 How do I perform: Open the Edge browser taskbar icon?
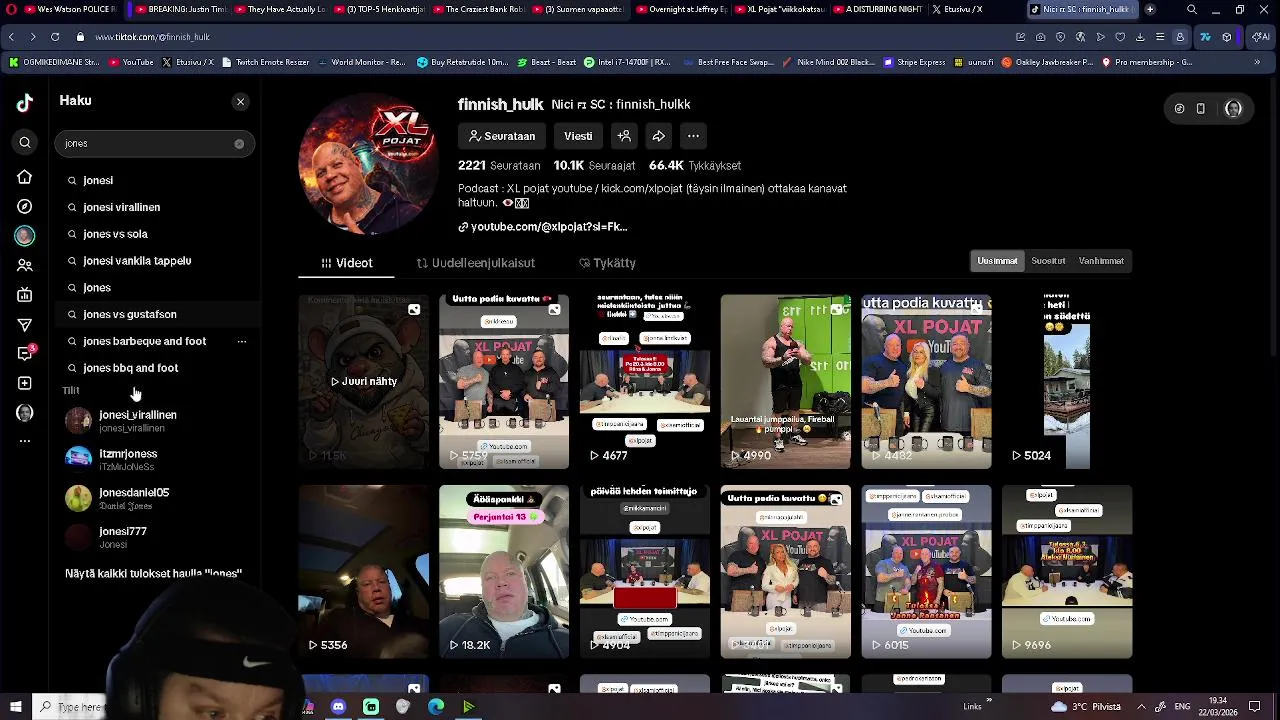click(x=436, y=707)
